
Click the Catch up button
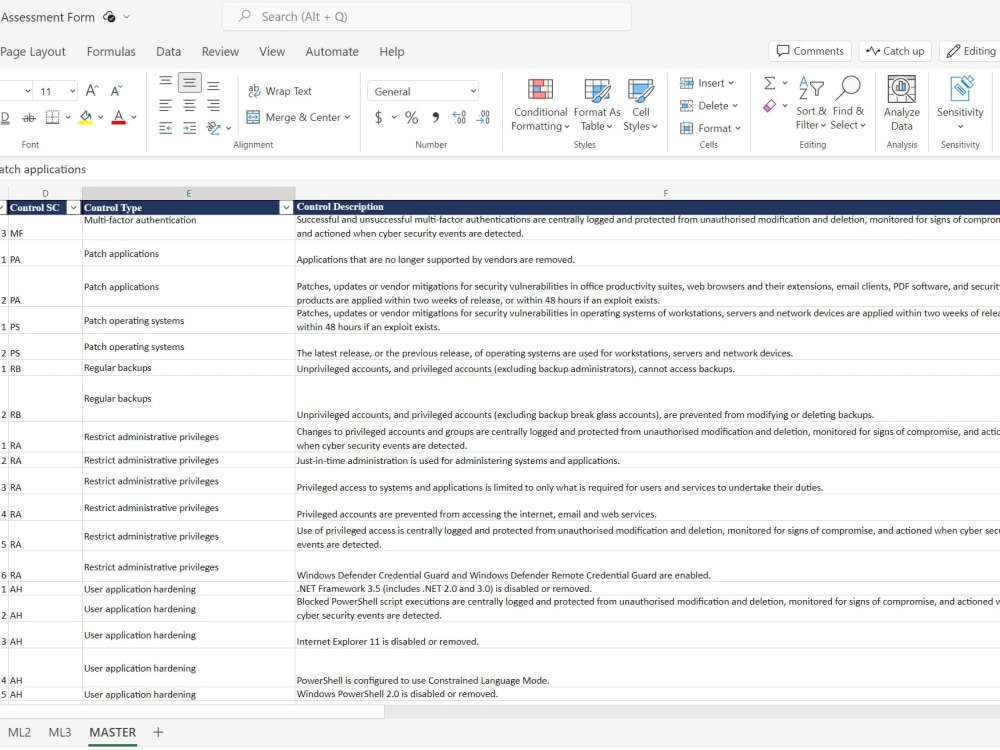pyautogui.click(x=894, y=50)
